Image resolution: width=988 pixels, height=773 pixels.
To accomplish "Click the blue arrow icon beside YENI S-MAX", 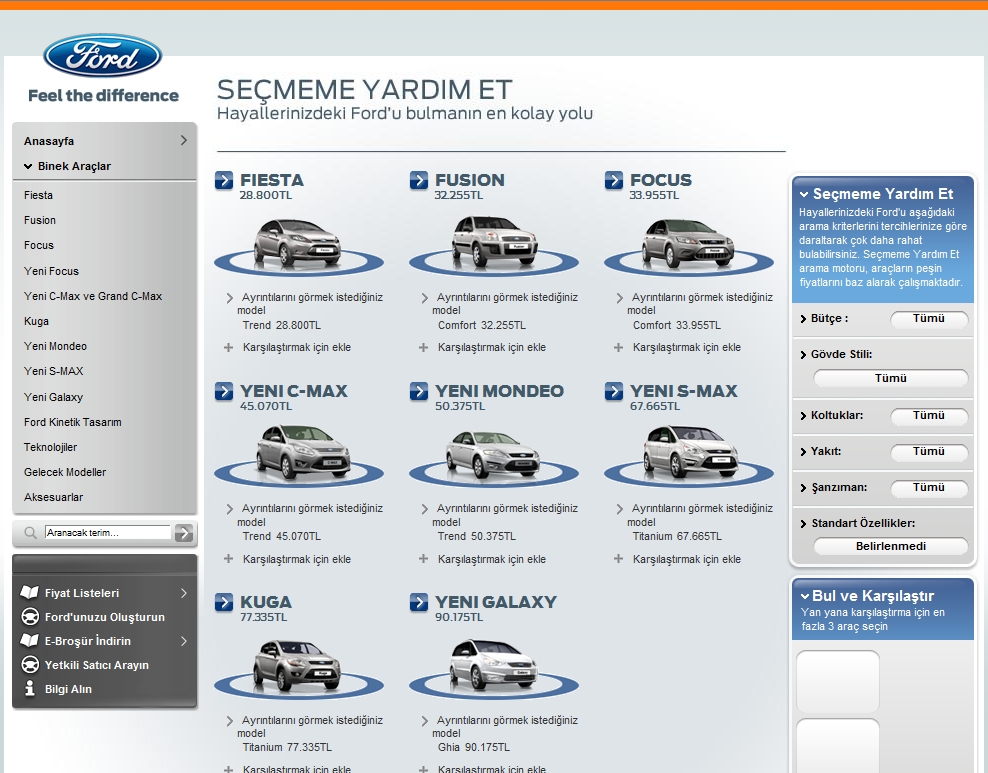I will (614, 391).
